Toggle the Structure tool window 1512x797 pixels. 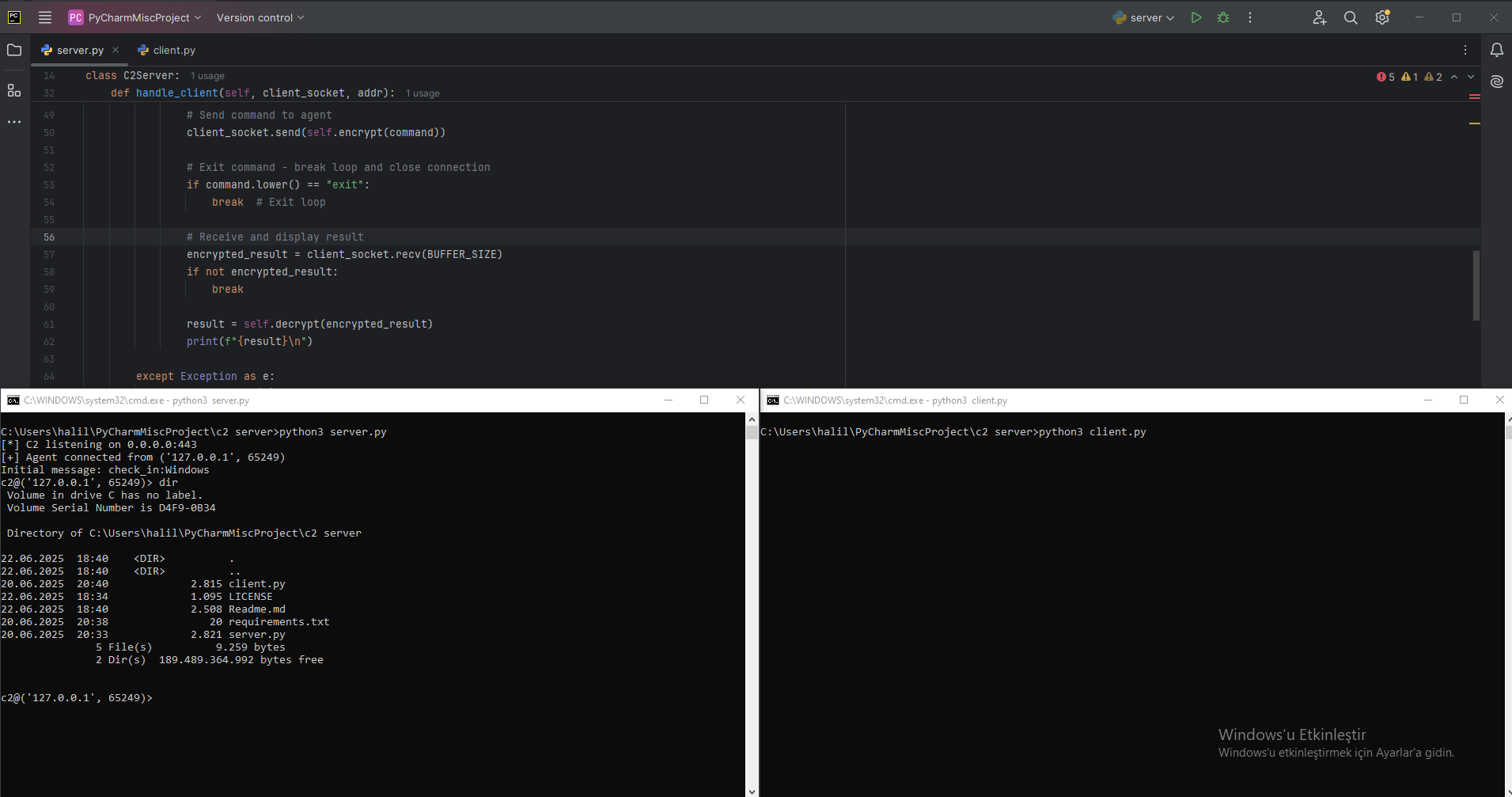click(13, 89)
